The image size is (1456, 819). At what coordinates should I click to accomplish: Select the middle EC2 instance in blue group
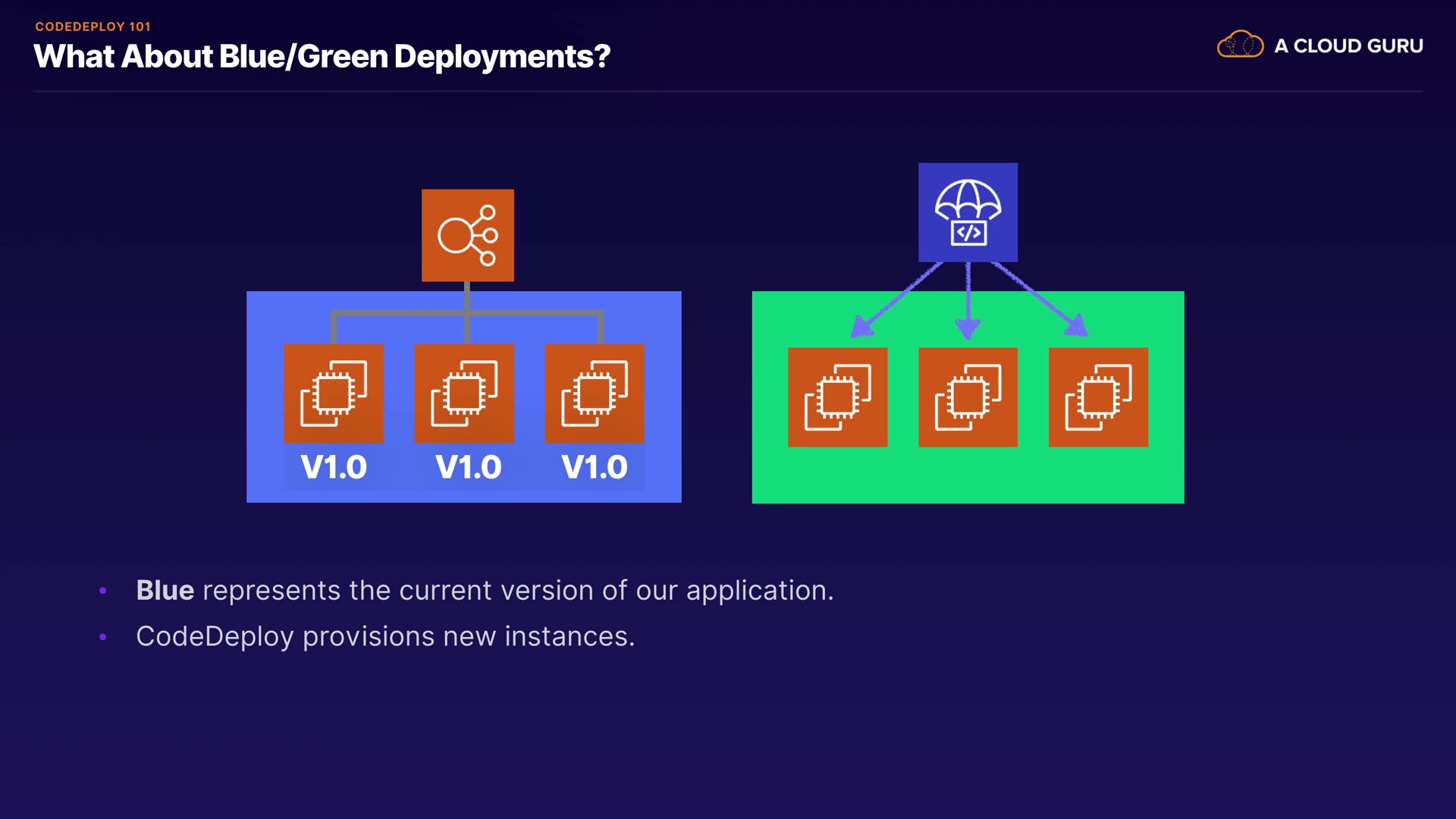463,394
